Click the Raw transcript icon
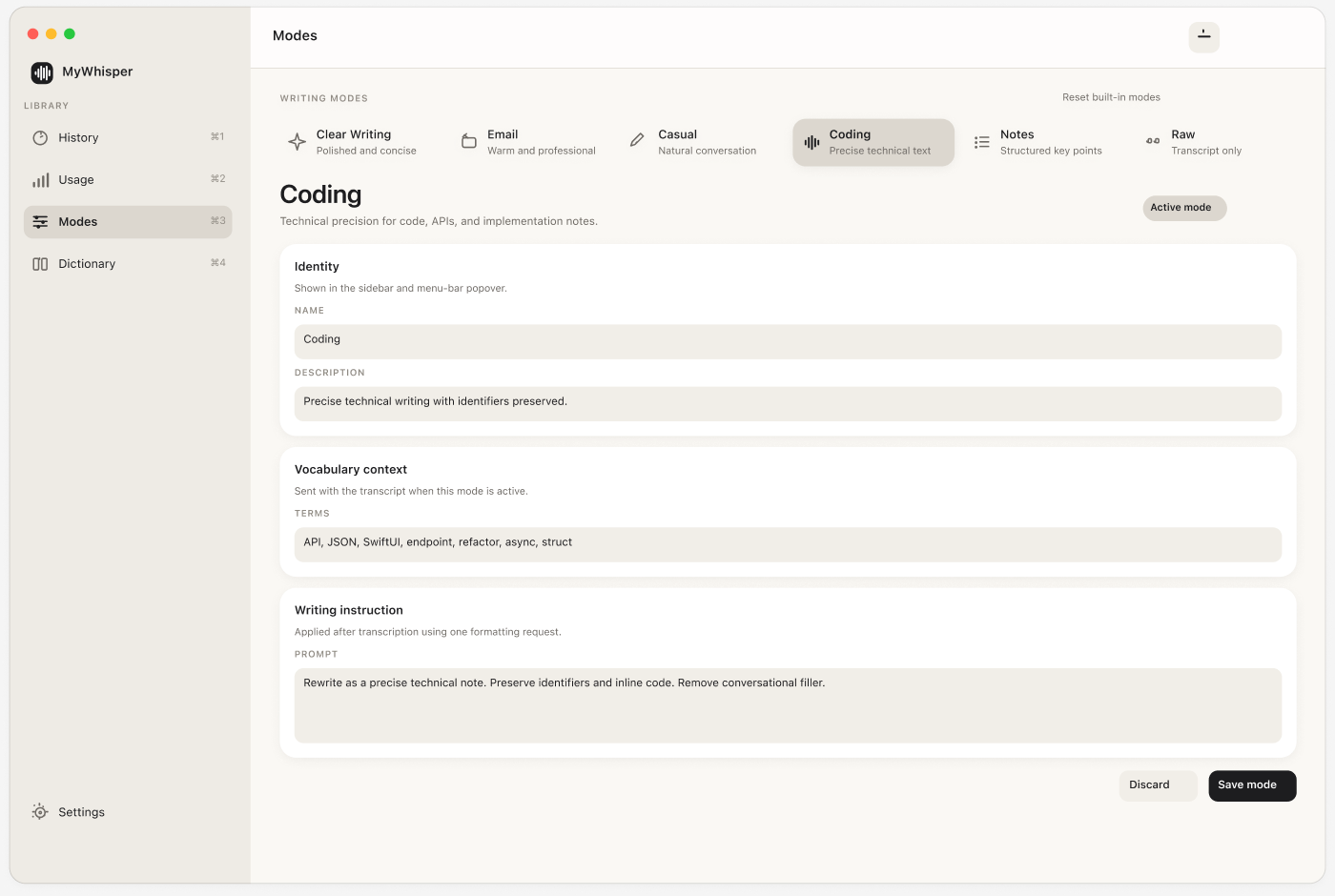The image size is (1335, 896). coord(1153,141)
